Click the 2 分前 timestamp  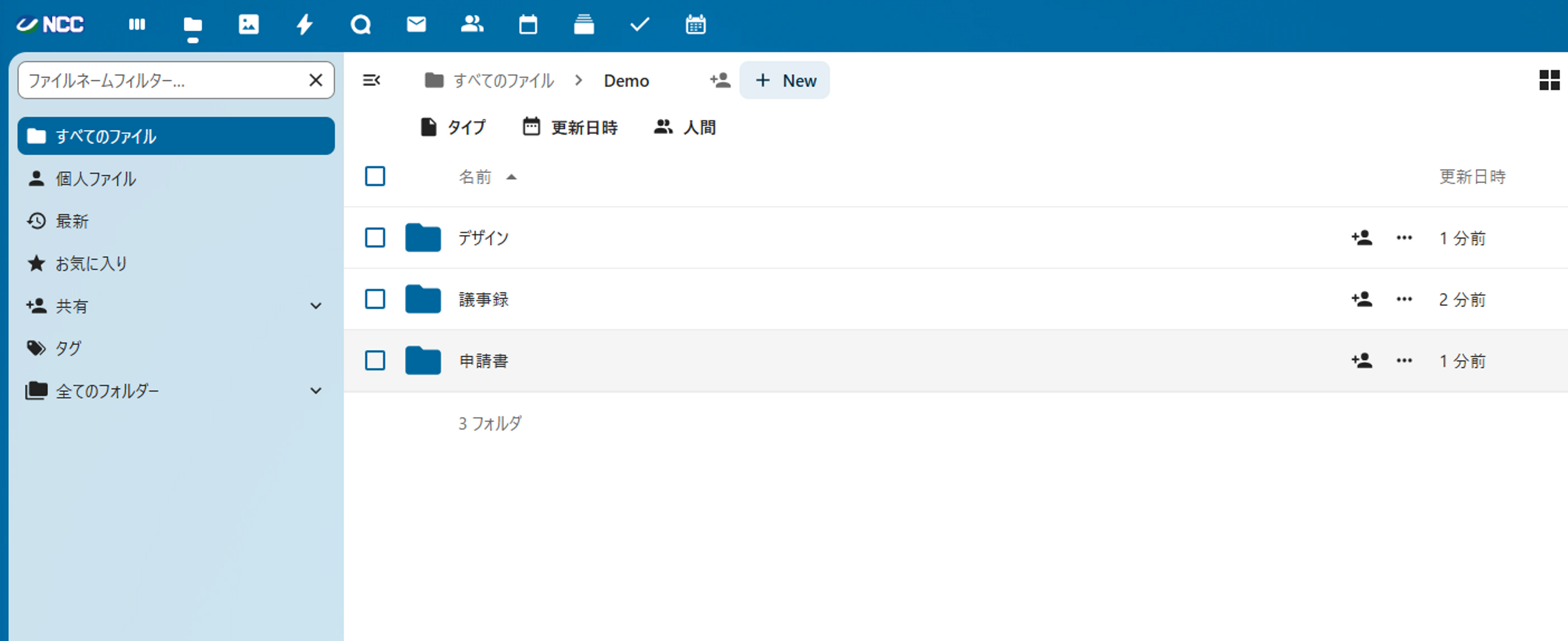[x=1462, y=299]
